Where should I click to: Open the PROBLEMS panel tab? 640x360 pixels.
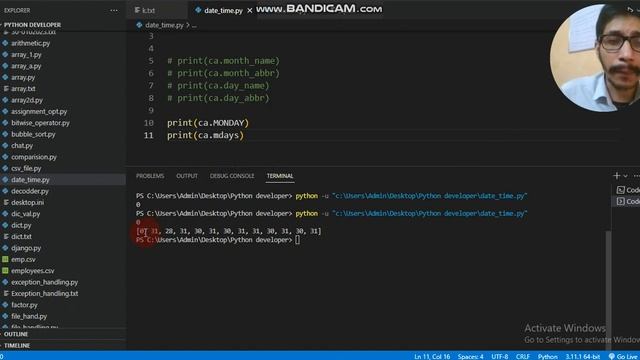click(x=150, y=176)
